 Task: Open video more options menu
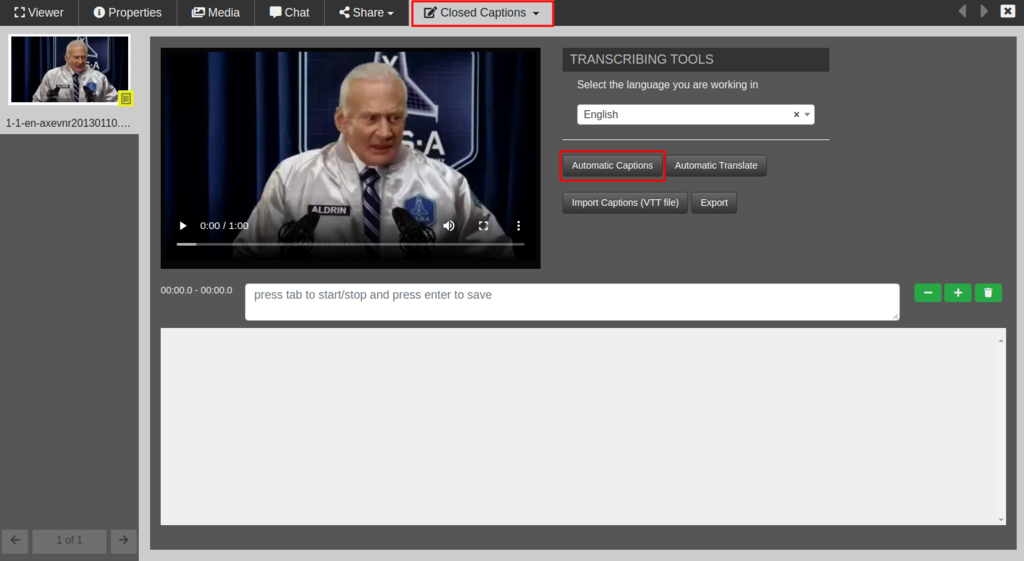pos(519,225)
